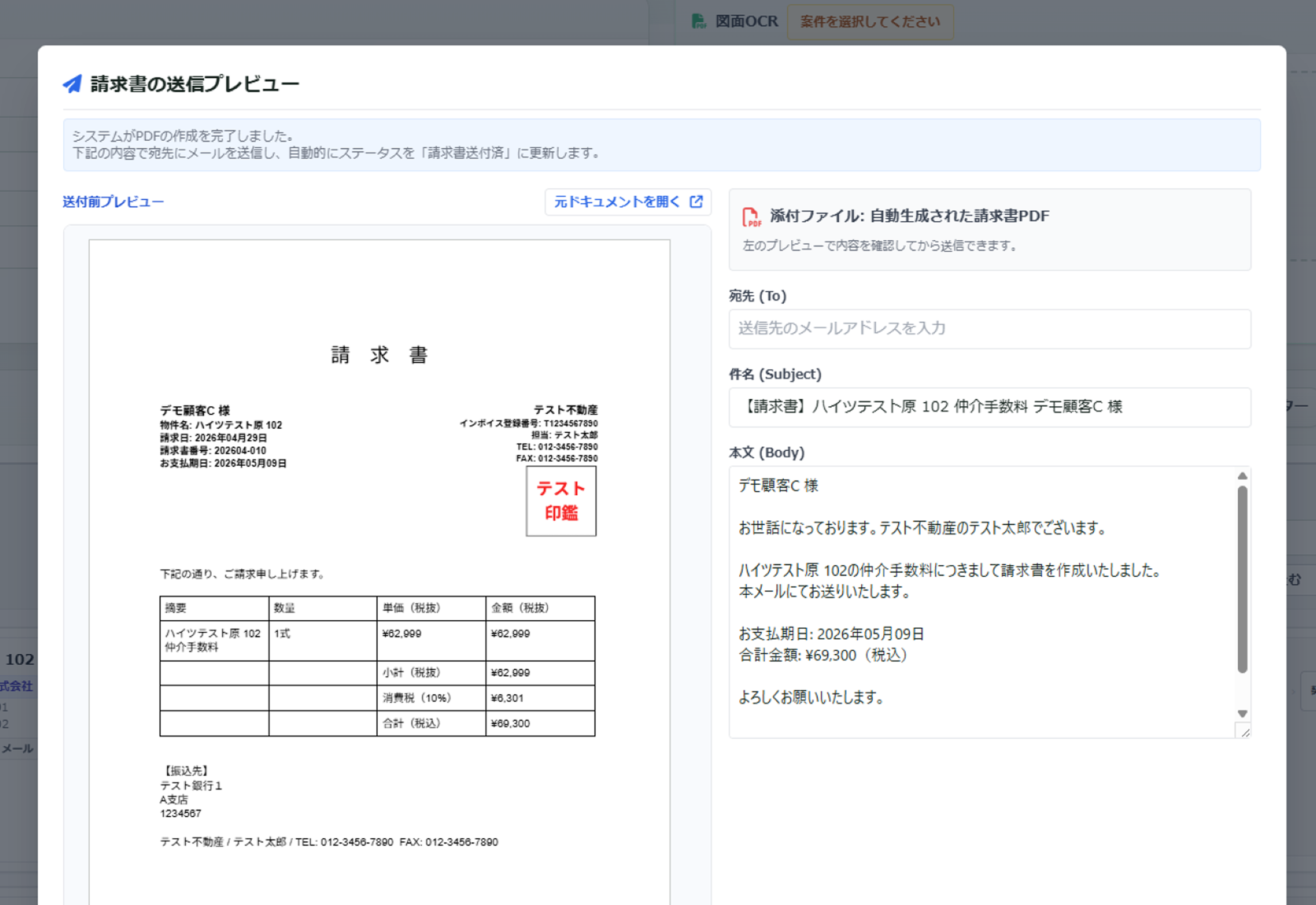Viewport: 1316px width, 905px height.
Task: Click the paper plane send icon in header
Action: (72, 84)
